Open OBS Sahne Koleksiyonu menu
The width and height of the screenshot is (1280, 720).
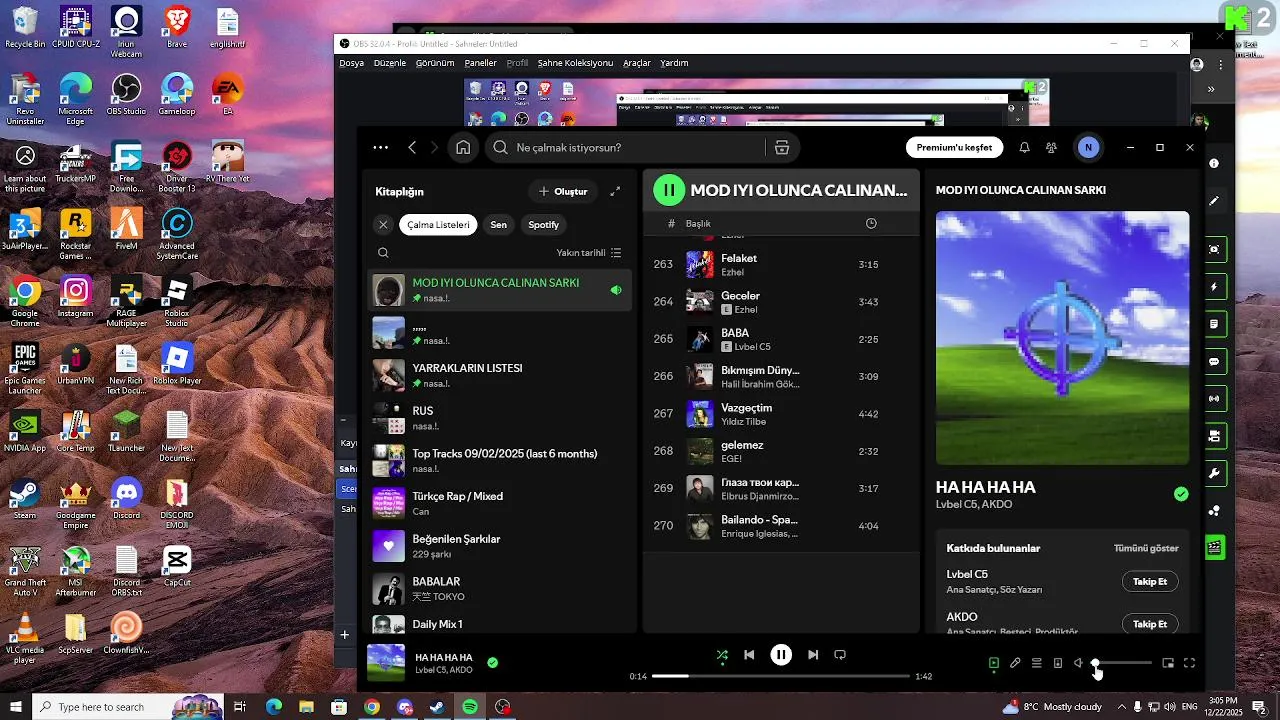coord(575,63)
